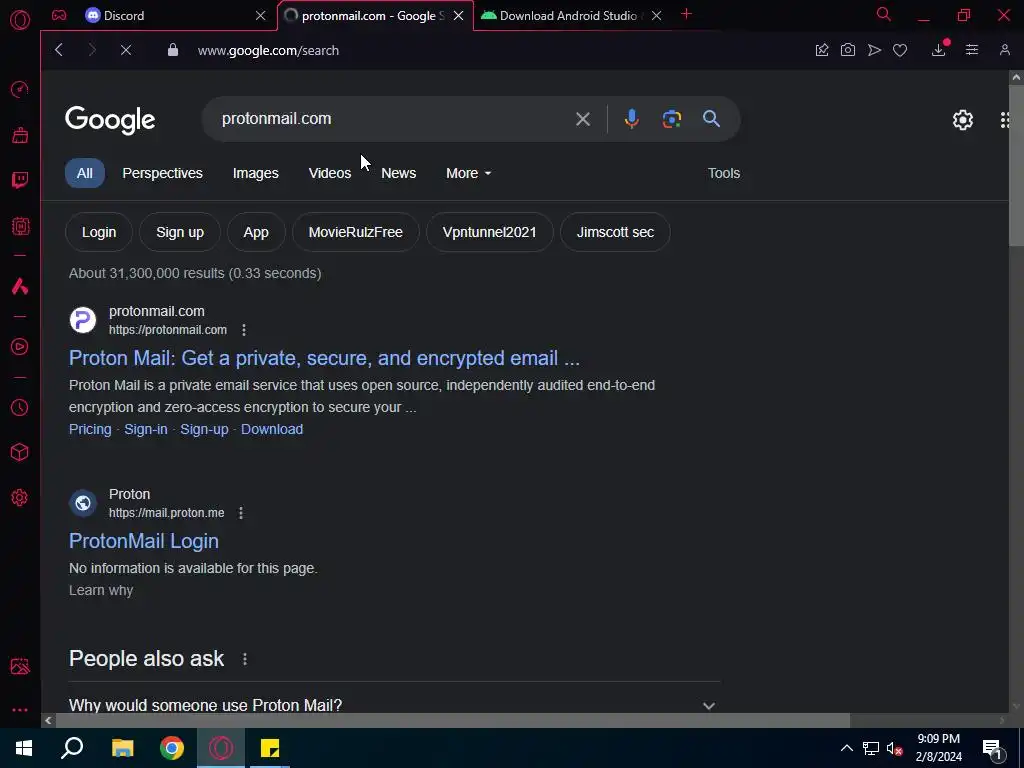Click the Jimscott sec suggestion chip
The height and width of the screenshot is (768, 1024).
615,232
